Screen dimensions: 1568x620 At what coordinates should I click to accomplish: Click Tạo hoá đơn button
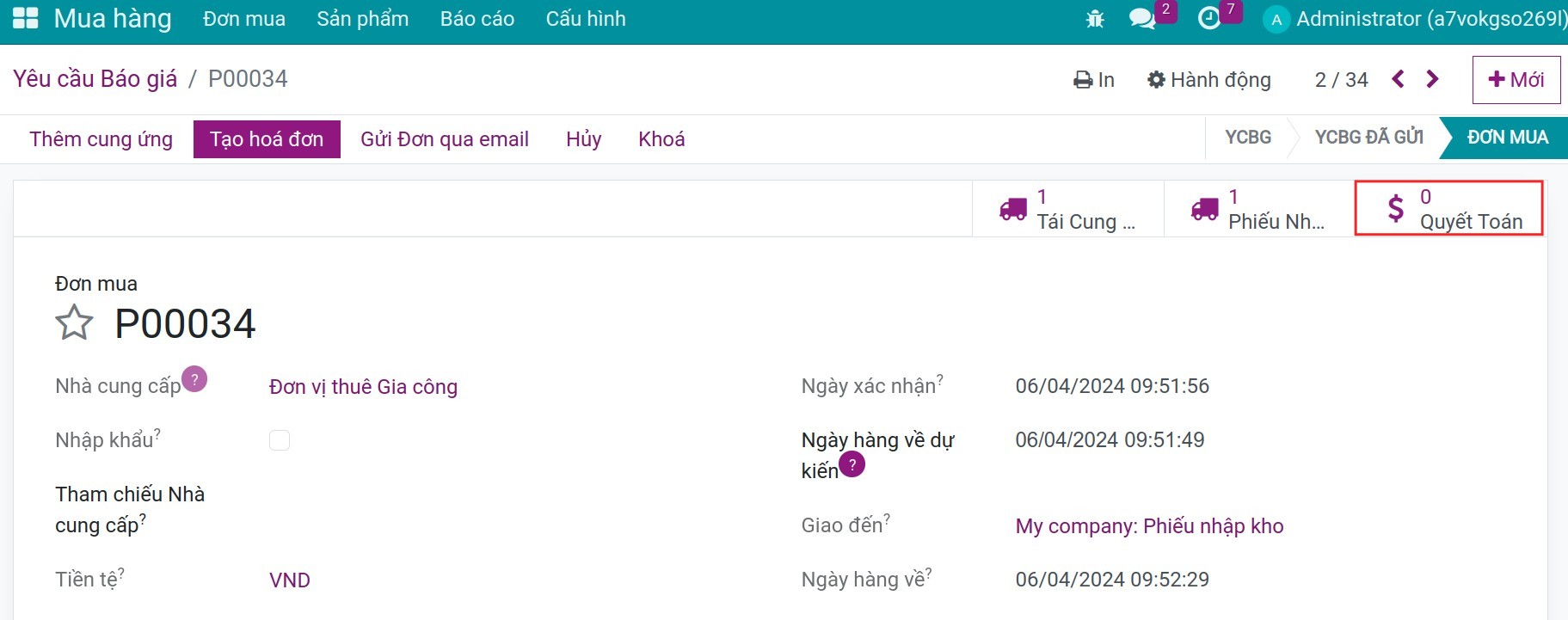tap(267, 139)
